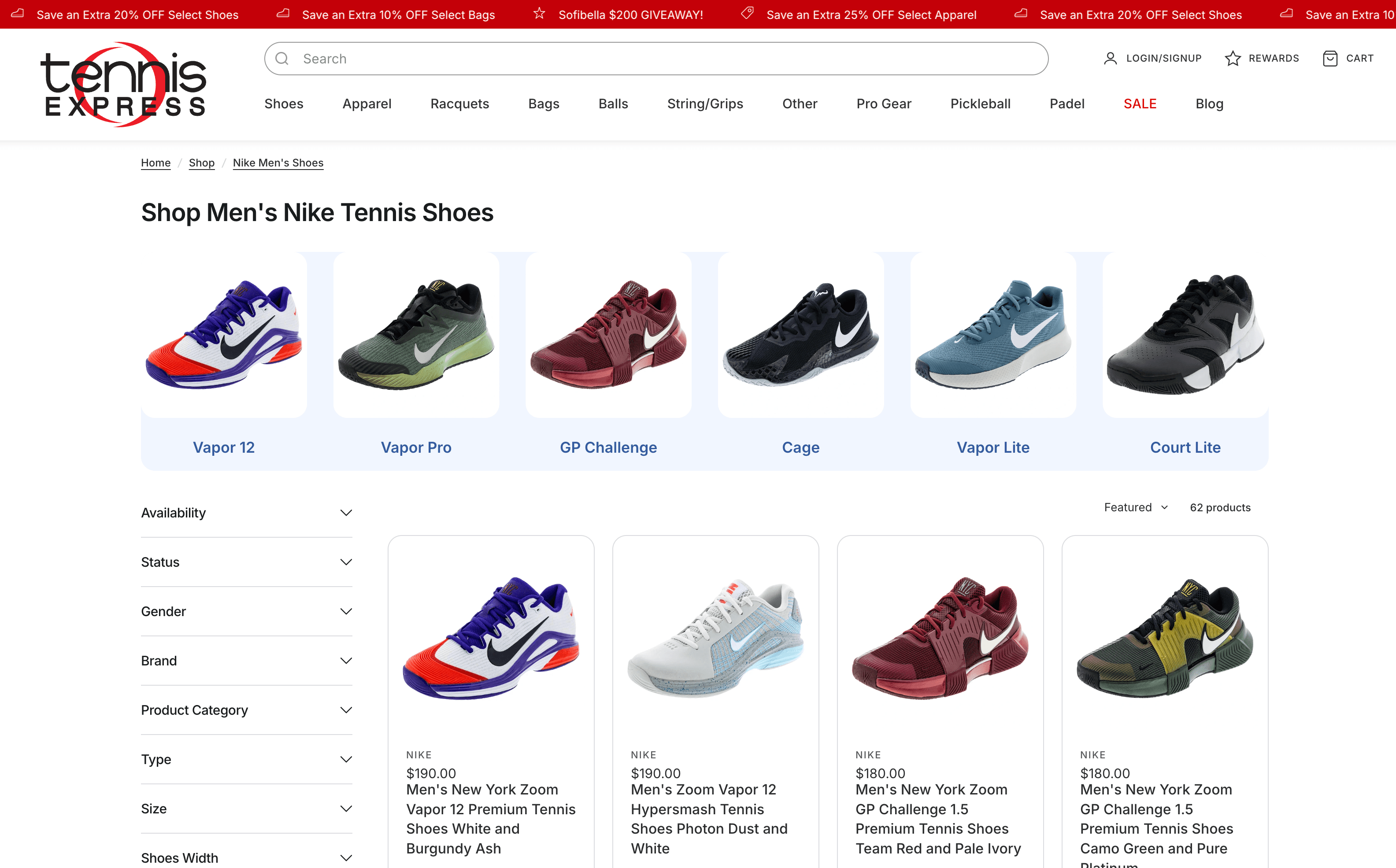Expand the Status filter

pos(246,562)
